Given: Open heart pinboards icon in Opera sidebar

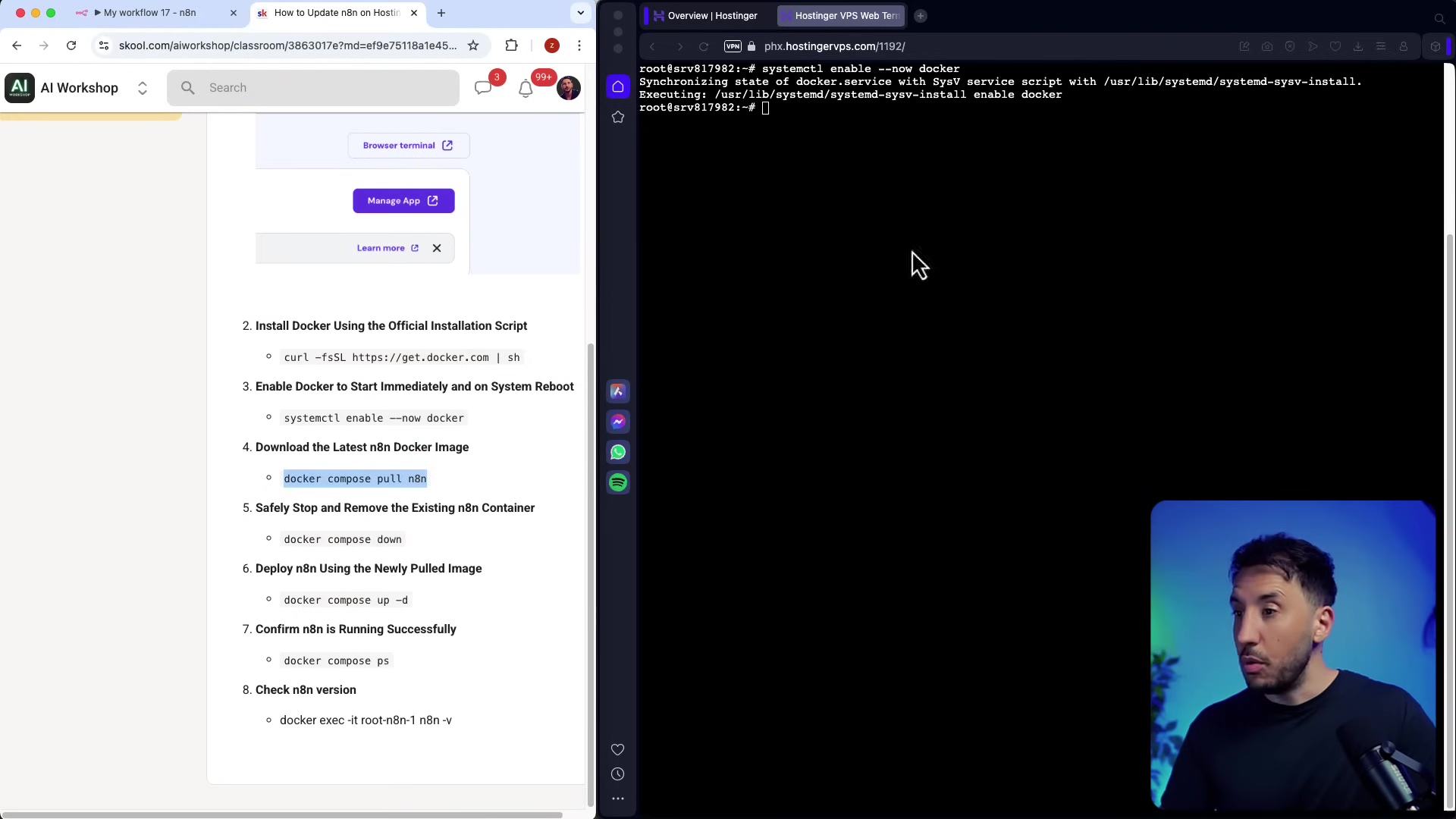Looking at the screenshot, I should 618,749.
